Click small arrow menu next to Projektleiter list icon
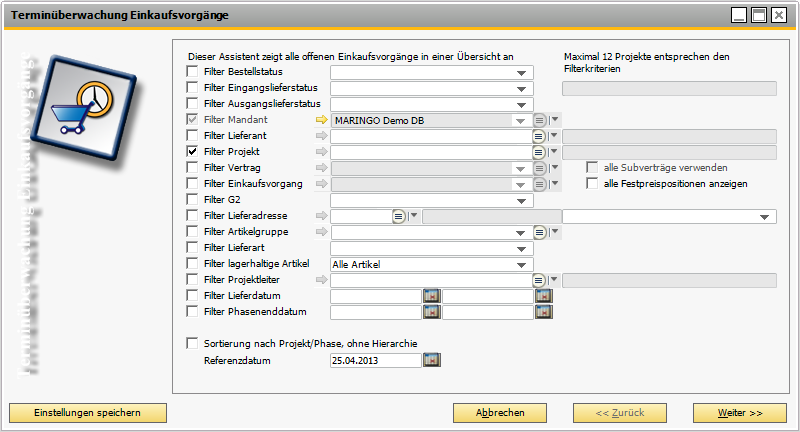The width and height of the screenshot is (800, 432). click(554, 280)
